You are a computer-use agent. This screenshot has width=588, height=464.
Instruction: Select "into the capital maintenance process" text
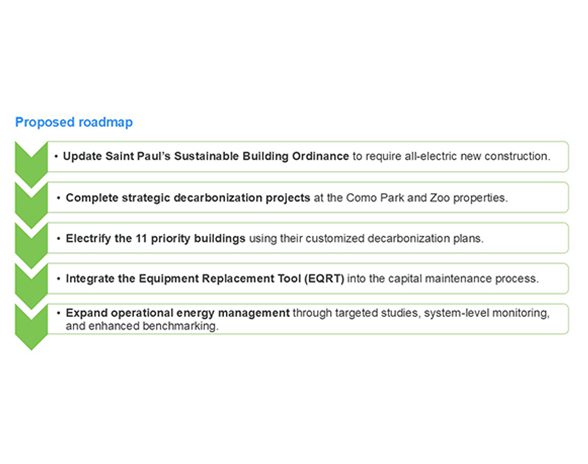point(443,278)
